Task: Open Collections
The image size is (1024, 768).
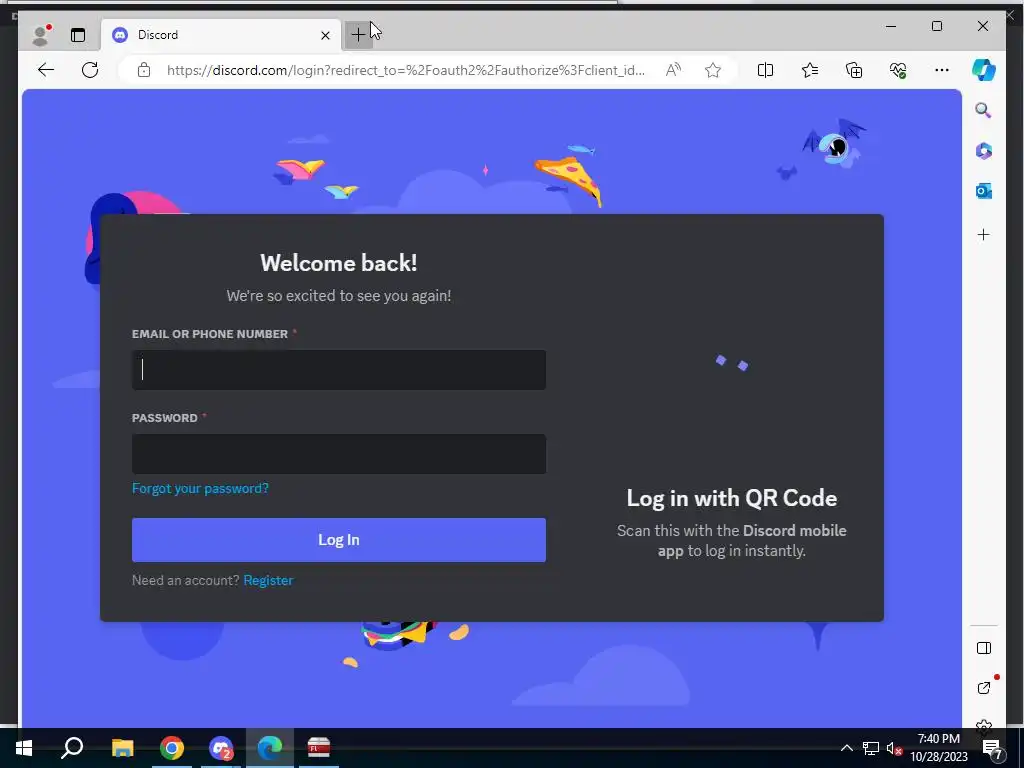Action: (854, 70)
